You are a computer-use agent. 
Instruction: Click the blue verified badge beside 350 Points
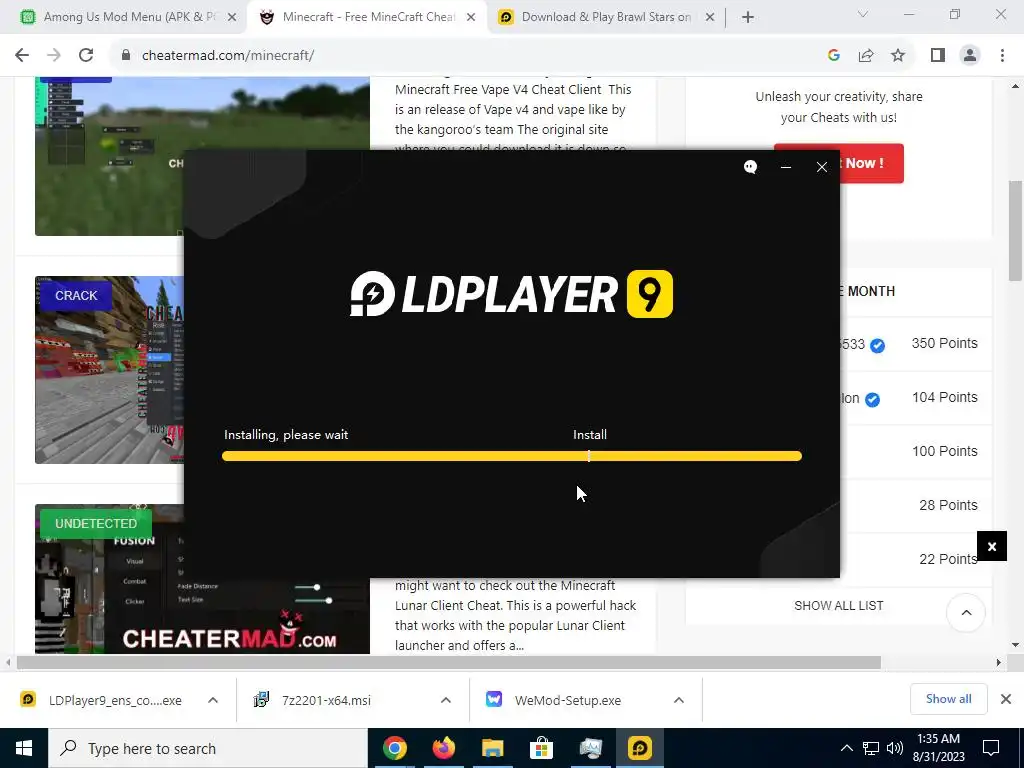point(878,345)
